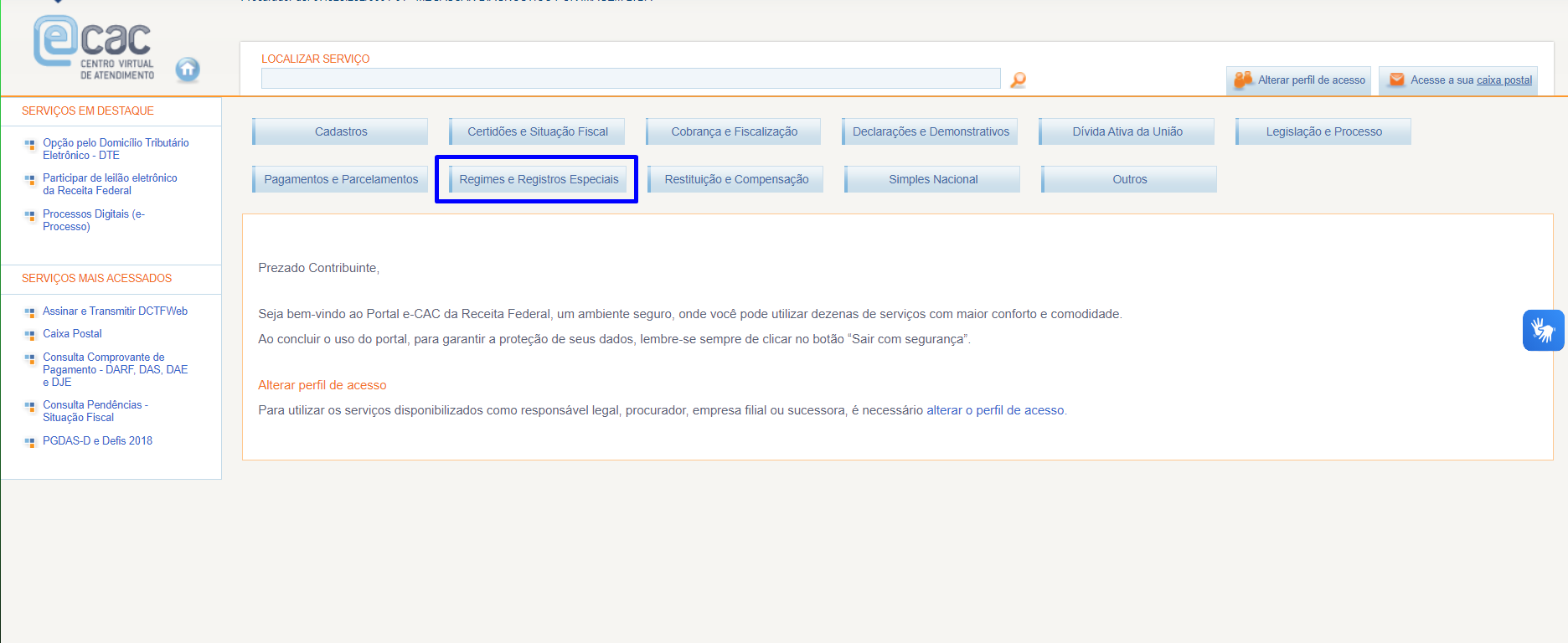Open PGDAS-D e Defis 2018 link
Viewport: 1568px width, 643px height.
point(97,440)
